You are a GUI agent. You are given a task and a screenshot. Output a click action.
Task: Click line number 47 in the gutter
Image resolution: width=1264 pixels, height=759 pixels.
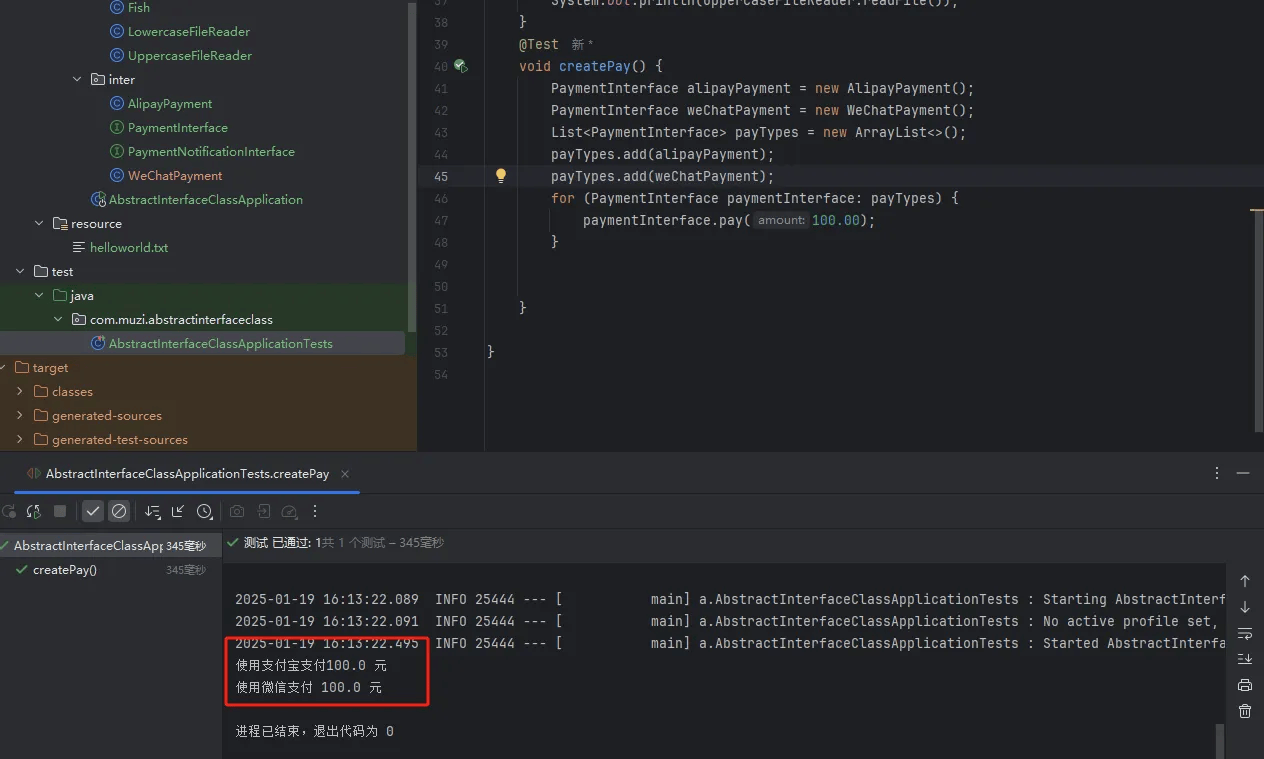(x=441, y=220)
